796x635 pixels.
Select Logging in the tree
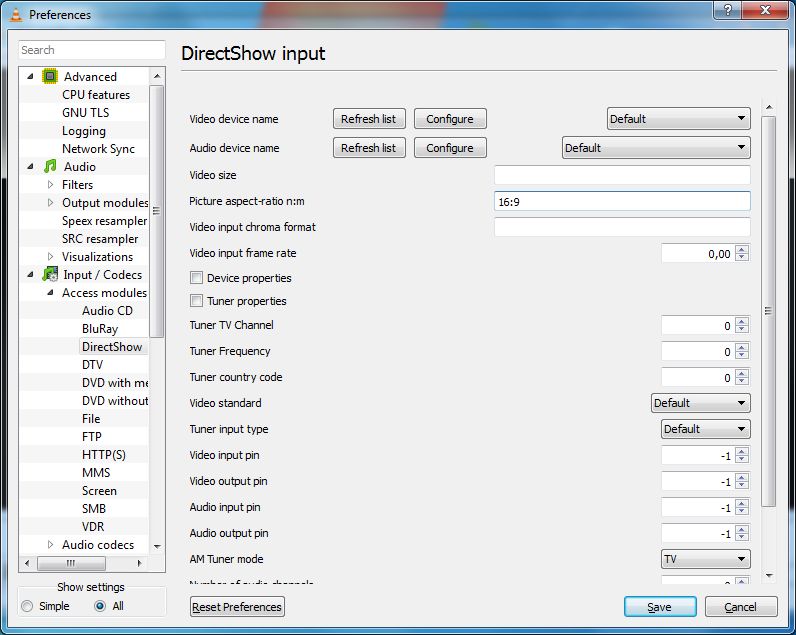point(84,131)
